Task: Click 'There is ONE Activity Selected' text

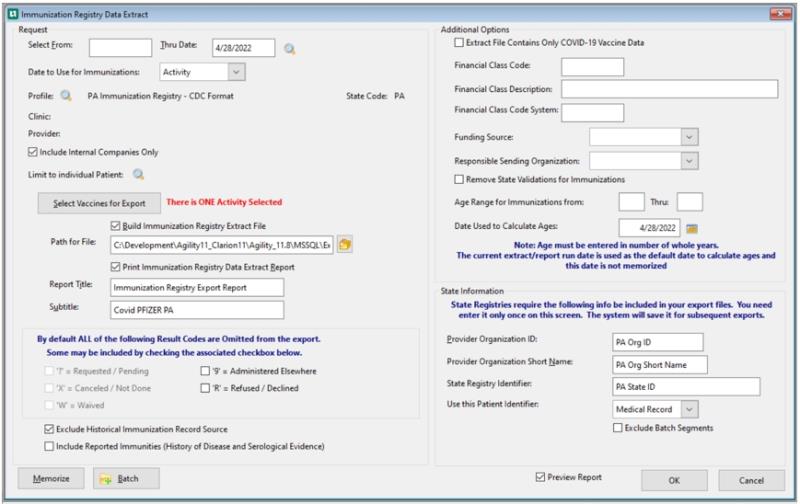Action: pos(224,202)
